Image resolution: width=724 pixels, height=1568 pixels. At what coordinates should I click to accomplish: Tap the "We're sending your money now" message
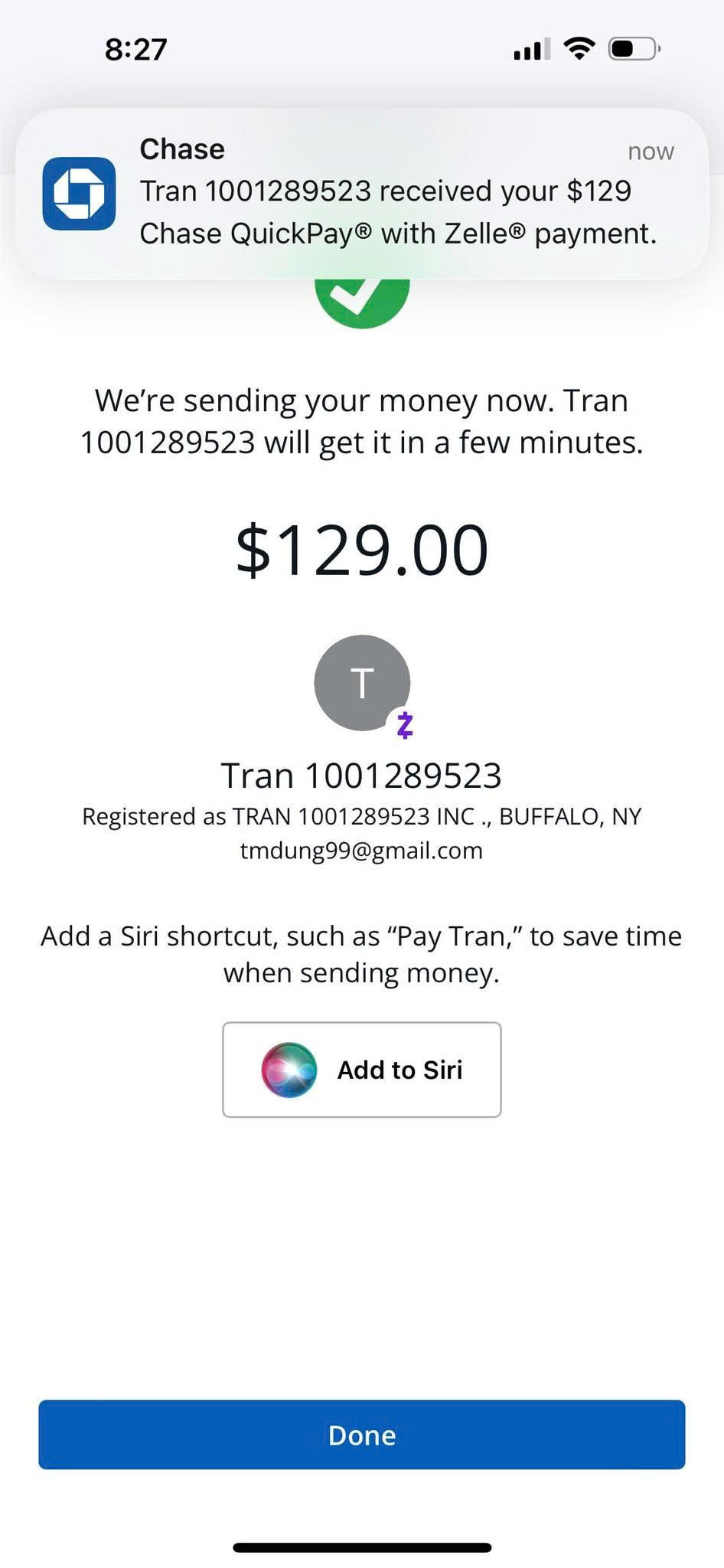point(361,421)
